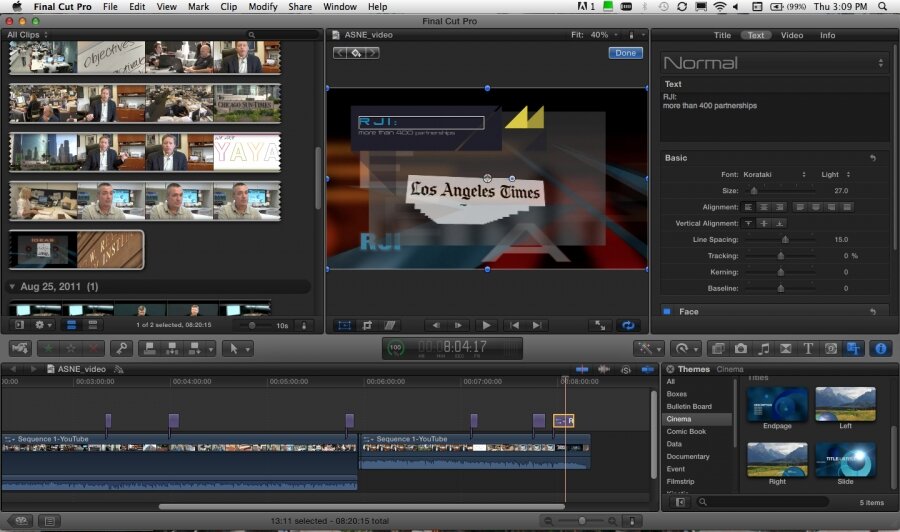The height and width of the screenshot is (532, 900).
Task: Toggle audio skimming in timeline
Action: point(604,369)
